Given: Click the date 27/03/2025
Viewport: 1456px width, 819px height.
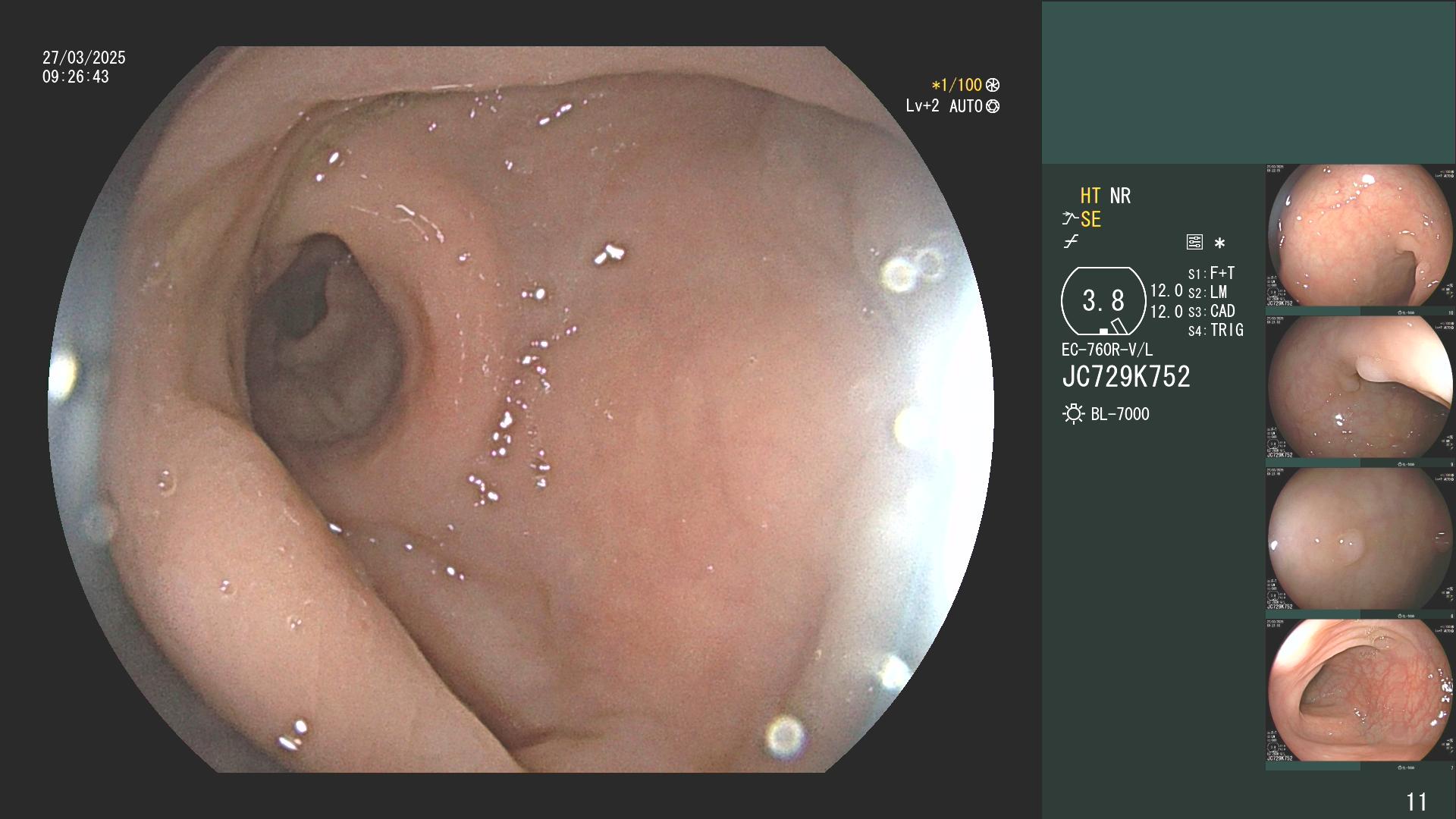Looking at the screenshot, I should [84, 58].
